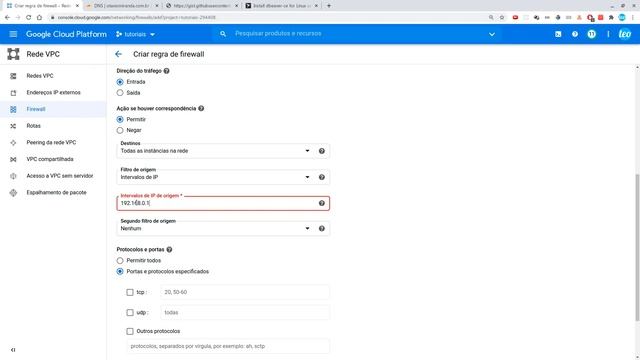The width and height of the screenshot is (640, 360).
Task: Enable the tcp checkbox
Action: click(130, 292)
